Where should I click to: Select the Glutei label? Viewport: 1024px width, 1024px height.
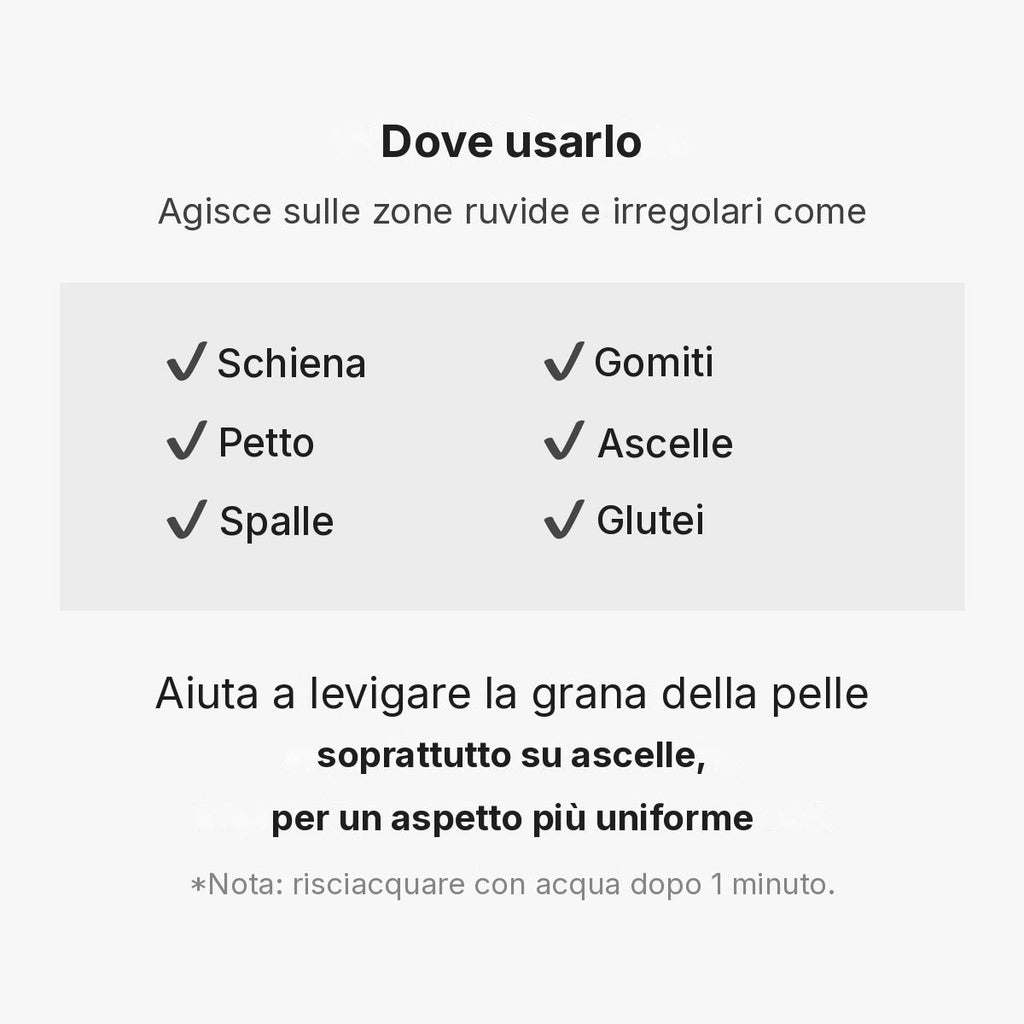tap(650, 520)
